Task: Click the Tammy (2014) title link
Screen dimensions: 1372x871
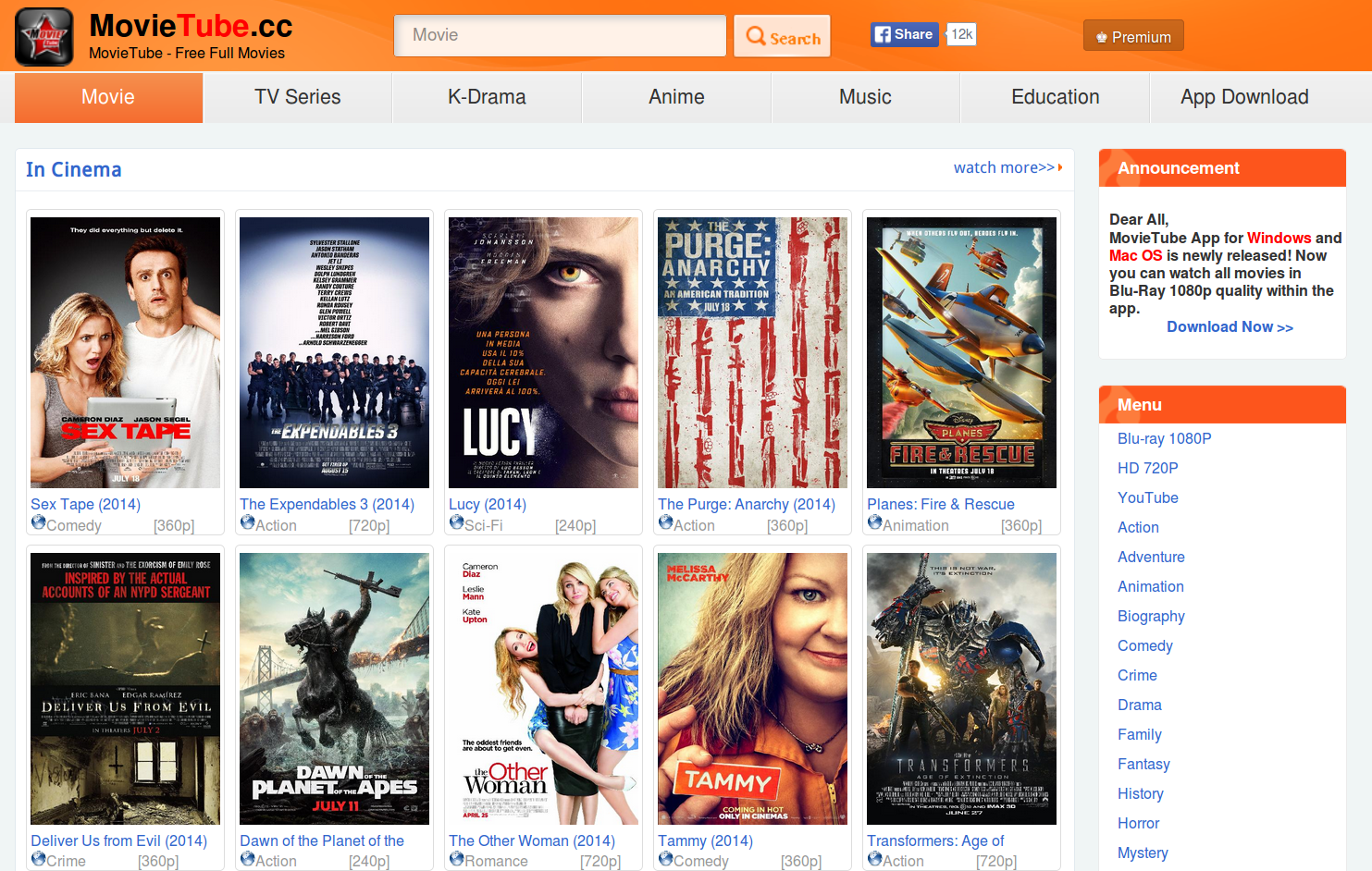Action: (x=706, y=840)
